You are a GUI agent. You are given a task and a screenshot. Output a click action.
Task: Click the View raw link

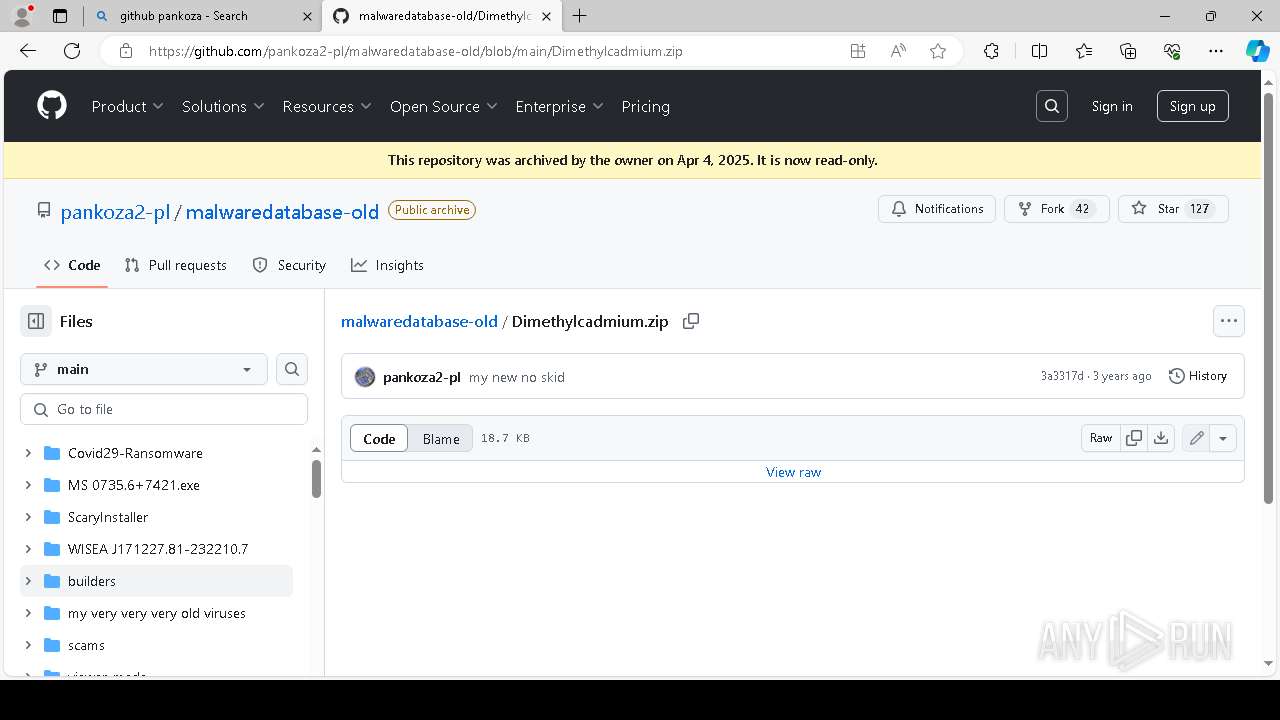(x=793, y=472)
